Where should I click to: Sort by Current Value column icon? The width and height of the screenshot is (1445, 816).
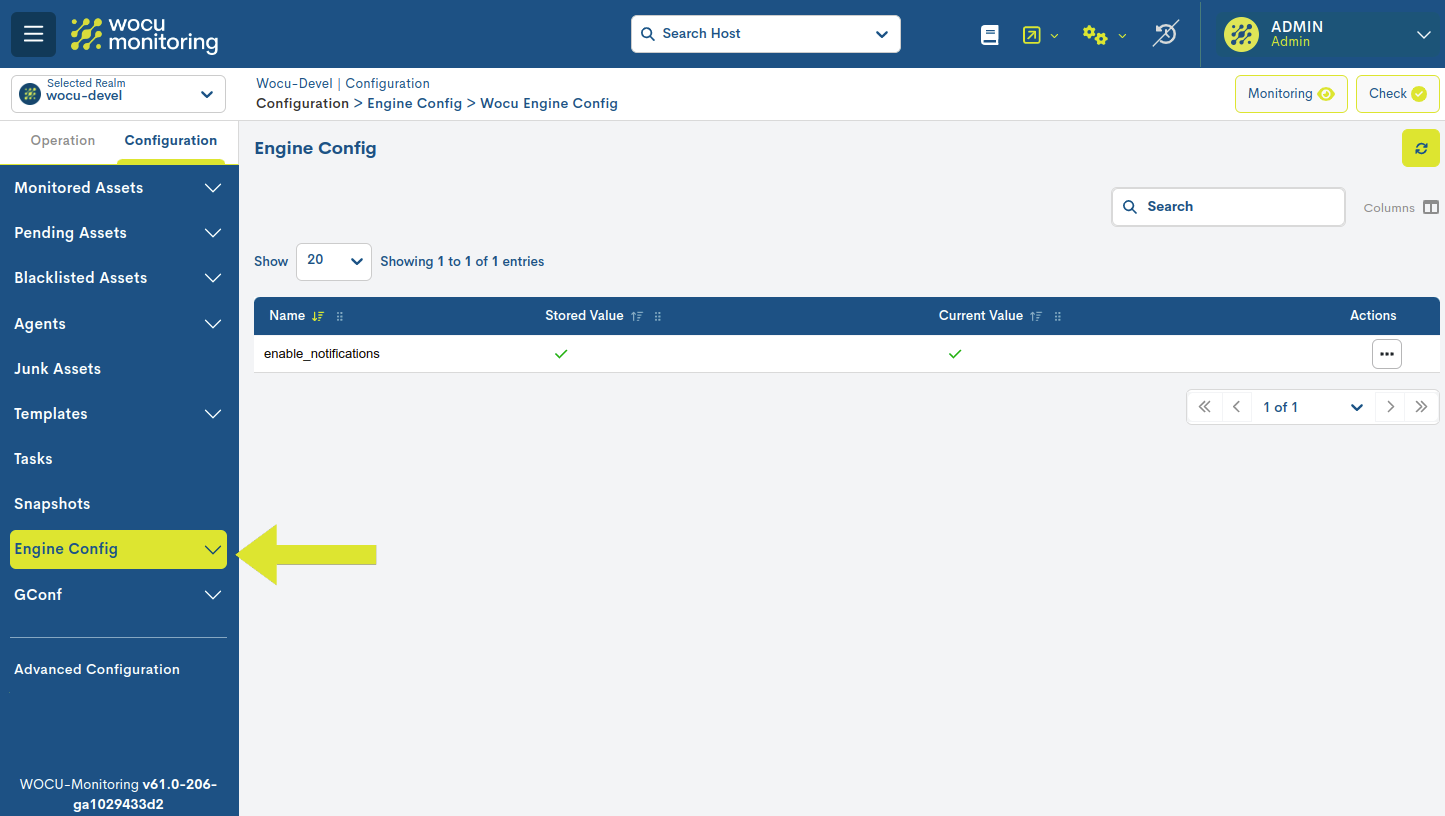(x=1037, y=316)
